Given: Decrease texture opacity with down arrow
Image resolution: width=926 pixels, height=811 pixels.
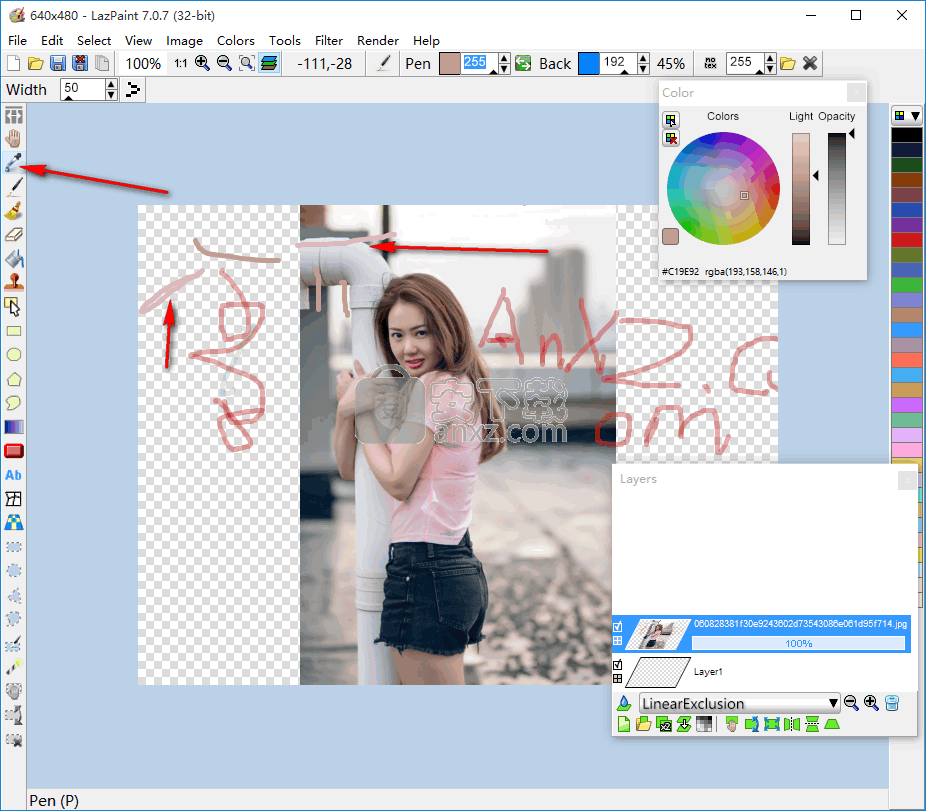Looking at the screenshot, I should 770,69.
